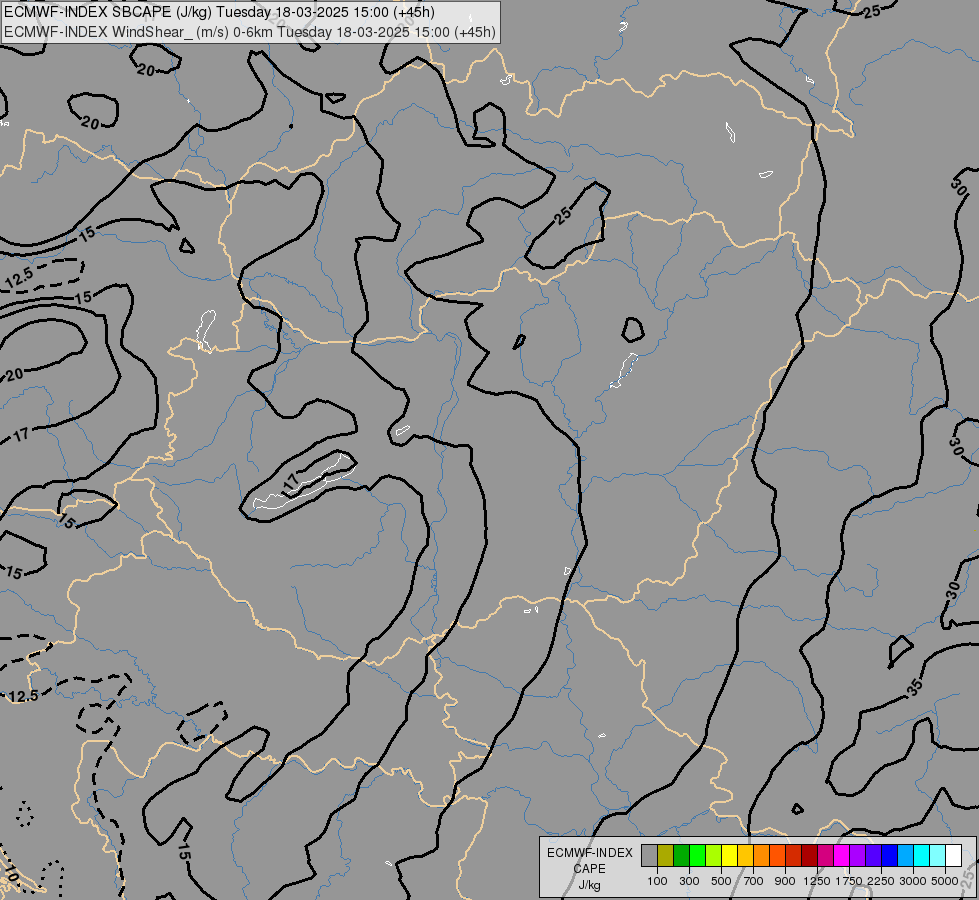Viewport: 979px width, 900px height.
Task: Click the bright green legend swatch
Action: (697, 855)
